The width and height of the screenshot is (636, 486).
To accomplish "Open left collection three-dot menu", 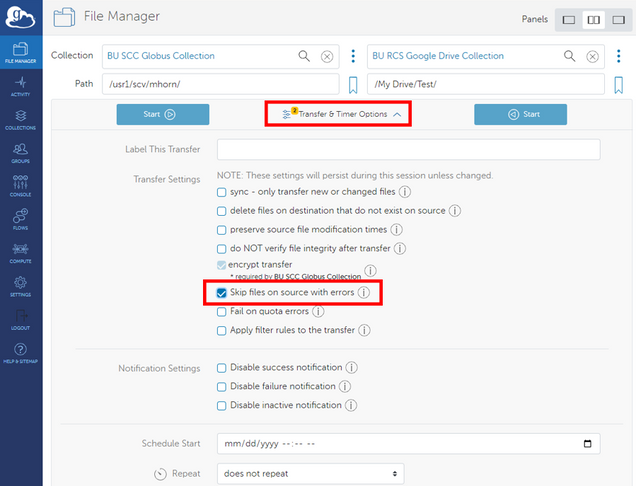I will pos(353,56).
